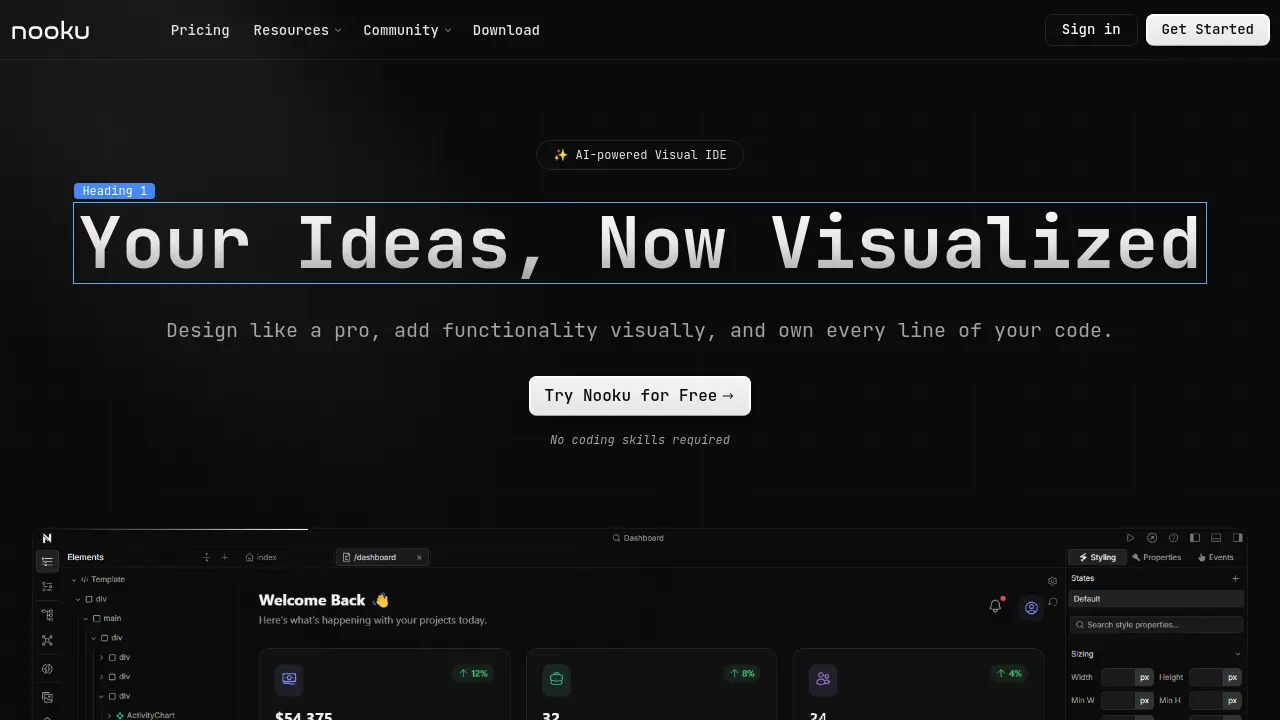Switch to the Events tab
Screen dimensions: 1280x720
[1215, 557]
